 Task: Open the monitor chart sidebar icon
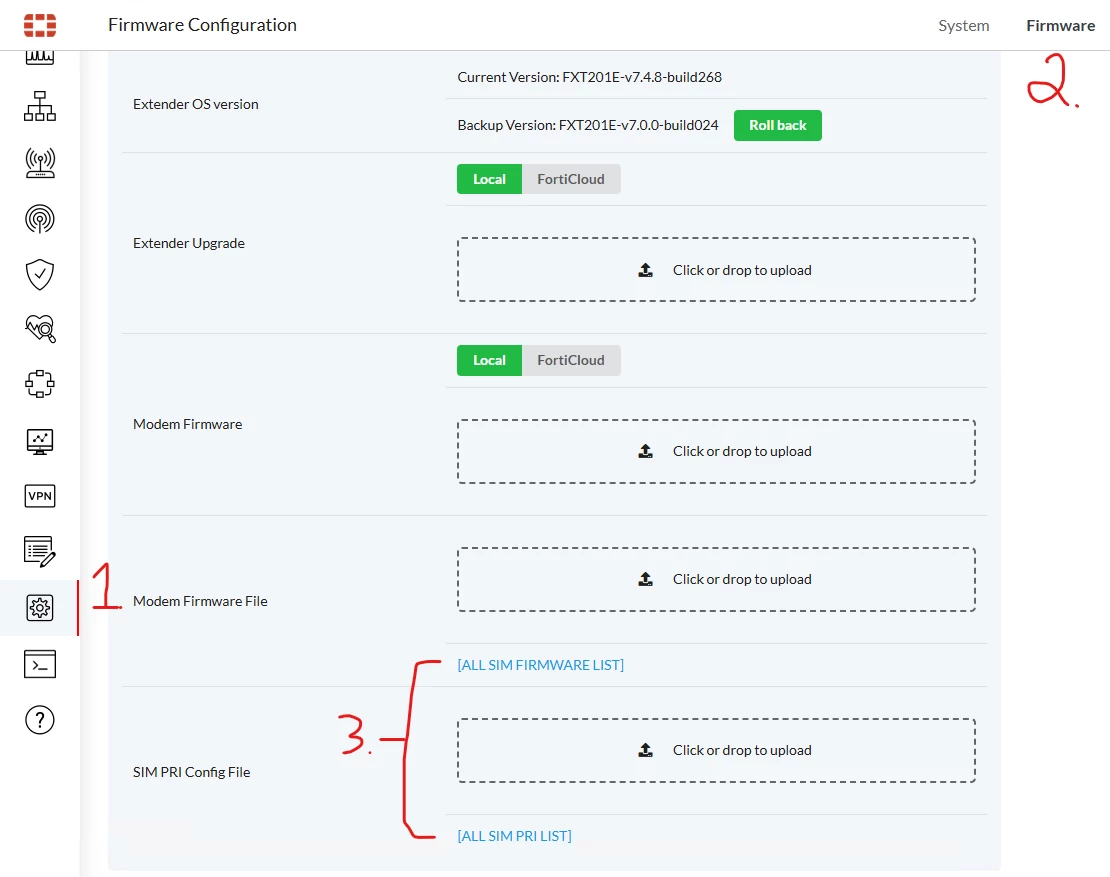pos(40,441)
